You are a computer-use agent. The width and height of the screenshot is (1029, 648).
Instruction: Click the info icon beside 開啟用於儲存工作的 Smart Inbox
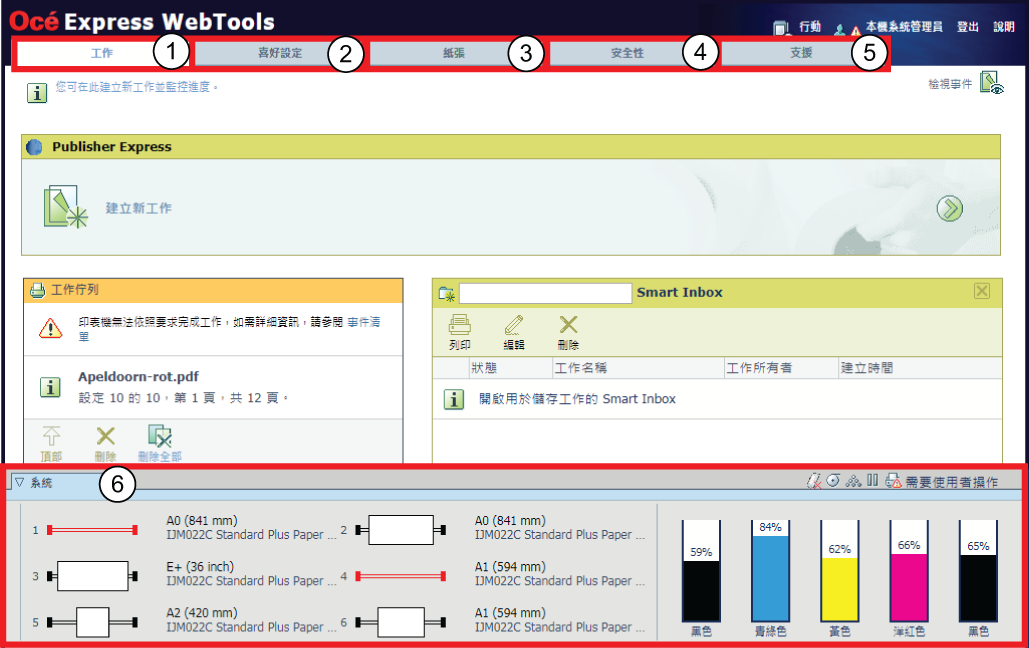tap(453, 399)
